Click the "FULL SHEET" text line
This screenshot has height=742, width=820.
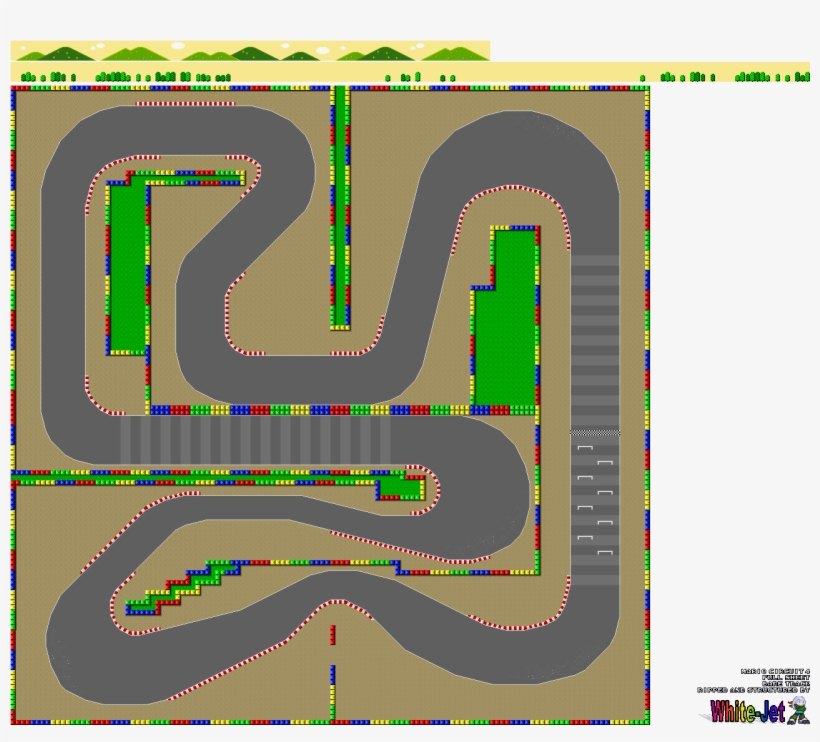coord(786,678)
